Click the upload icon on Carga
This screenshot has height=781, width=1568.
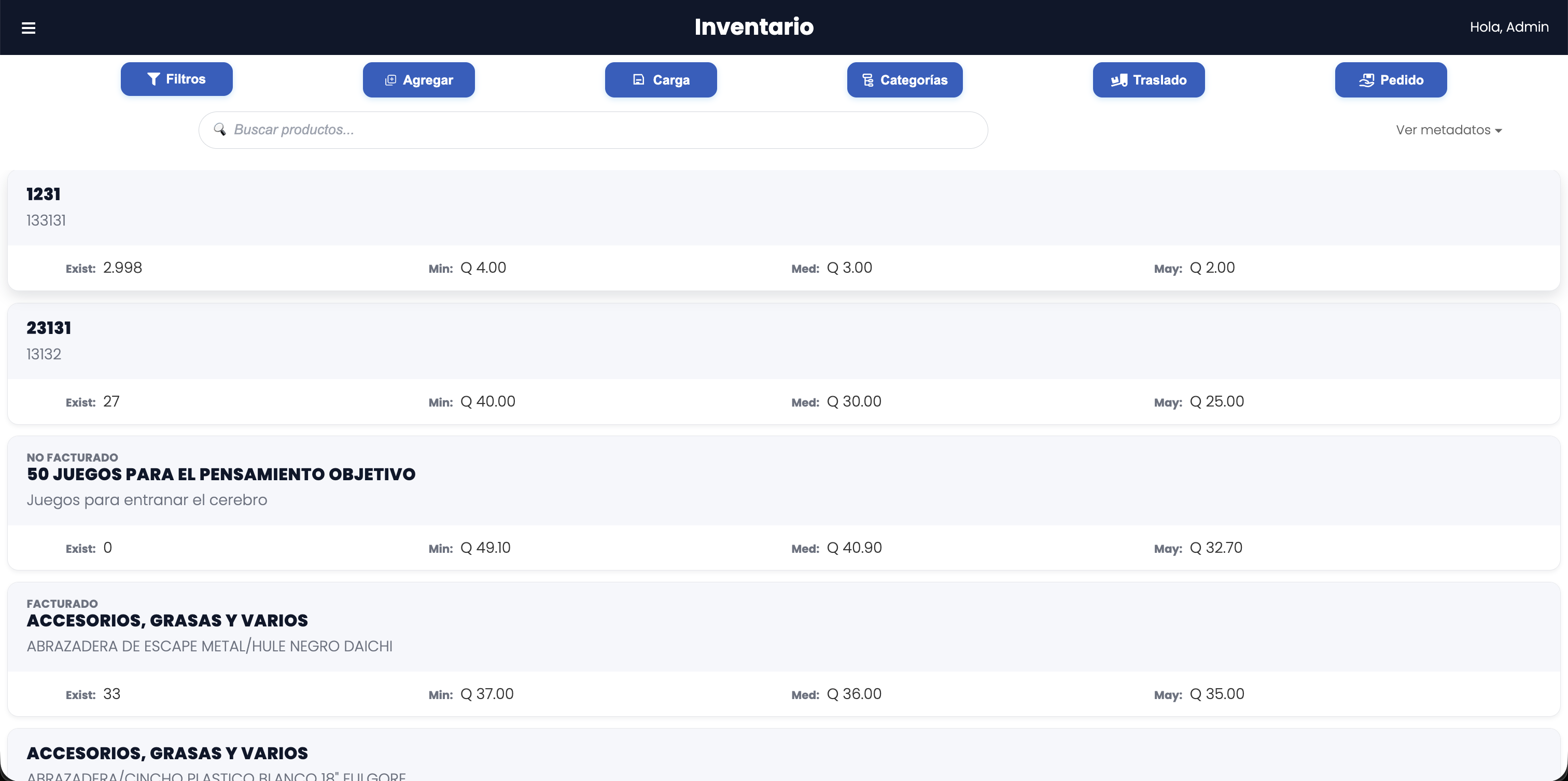click(638, 80)
